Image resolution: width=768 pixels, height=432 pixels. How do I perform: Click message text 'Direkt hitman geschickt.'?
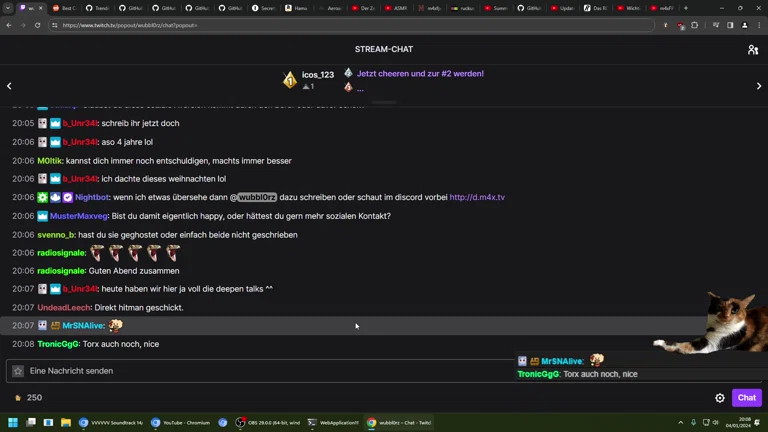point(139,308)
